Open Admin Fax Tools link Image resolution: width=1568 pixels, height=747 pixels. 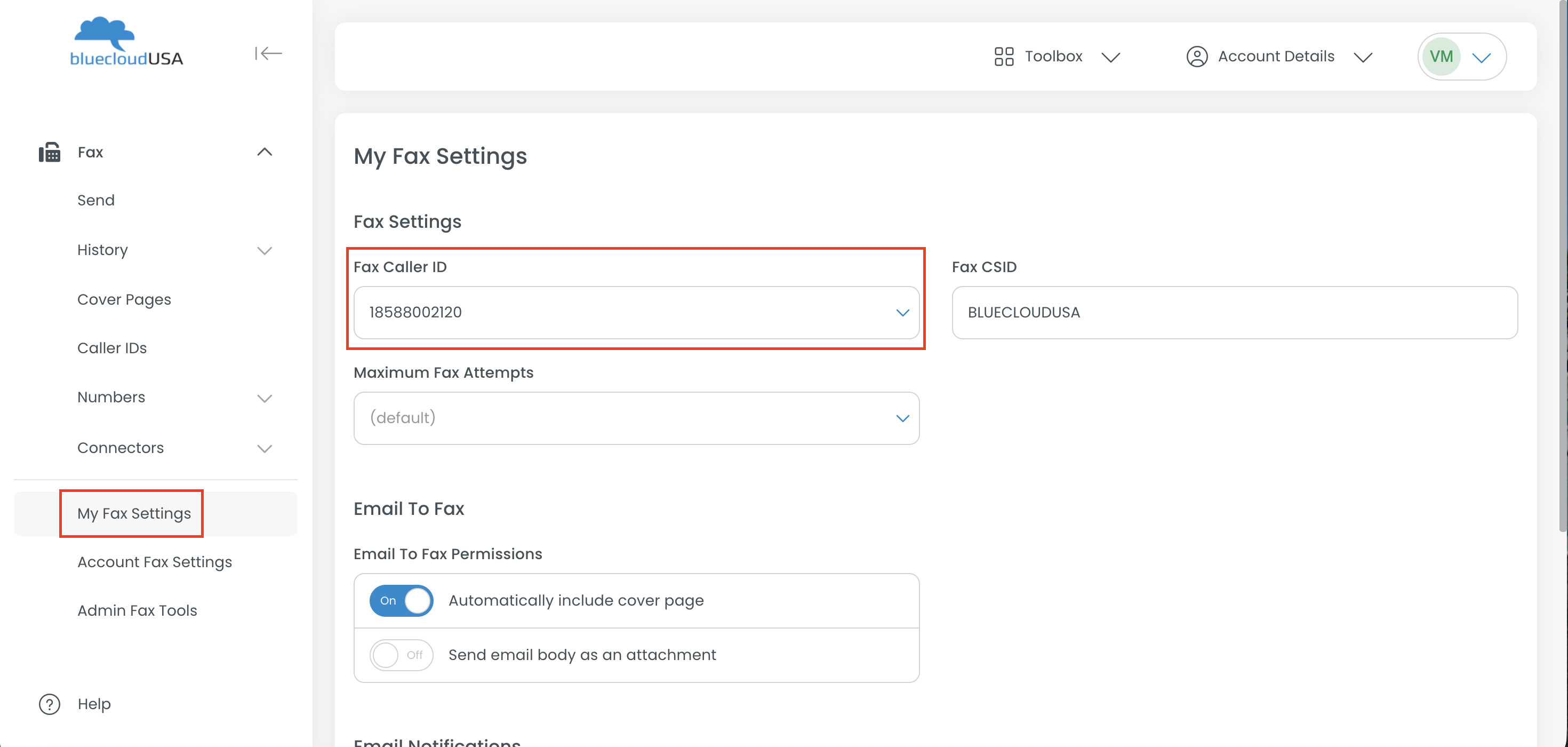(137, 610)
